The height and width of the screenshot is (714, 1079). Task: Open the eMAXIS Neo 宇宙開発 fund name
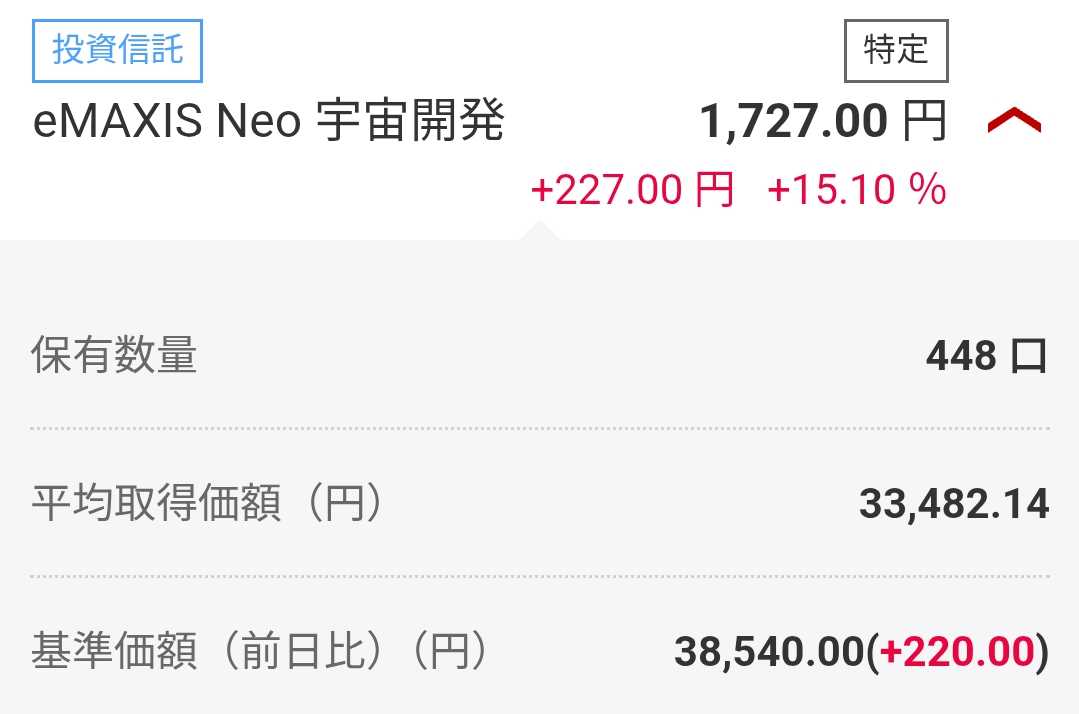coord(268,123)
